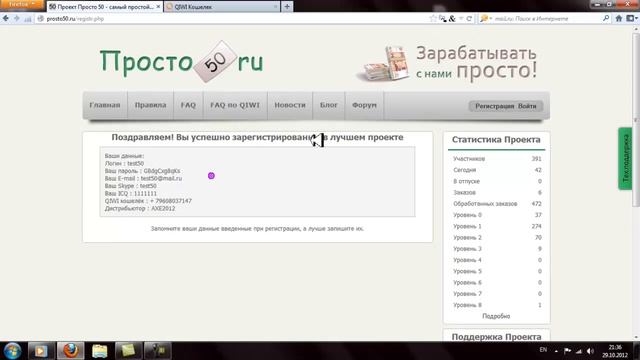Click the Подробно link under statistics
640x360 pixels.
[x=496, y=316]
